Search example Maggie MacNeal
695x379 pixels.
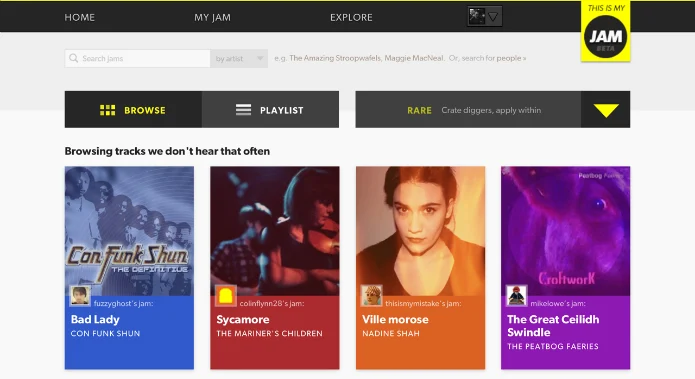coord(414,58)
